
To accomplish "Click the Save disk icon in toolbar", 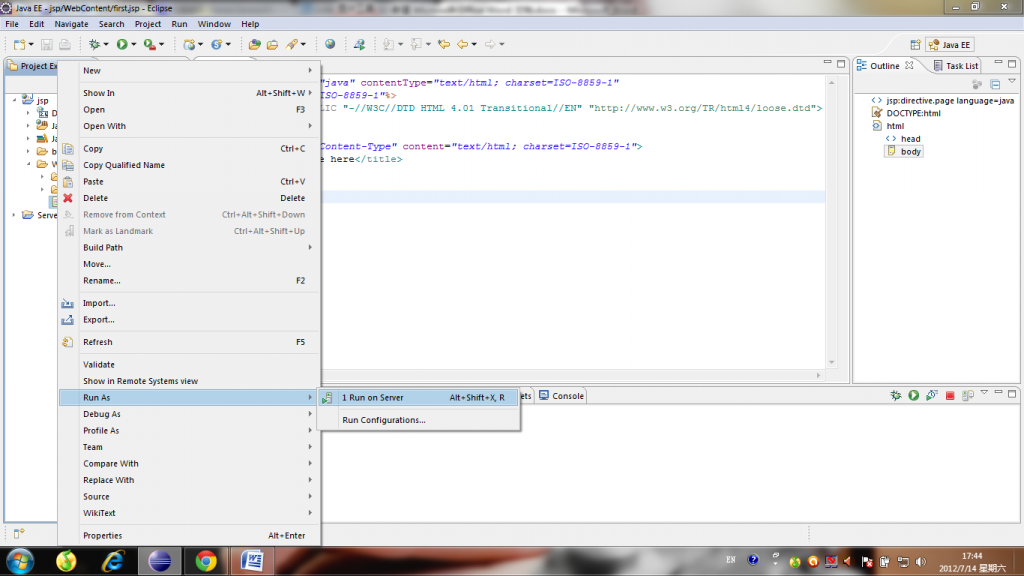I will 47,44.
